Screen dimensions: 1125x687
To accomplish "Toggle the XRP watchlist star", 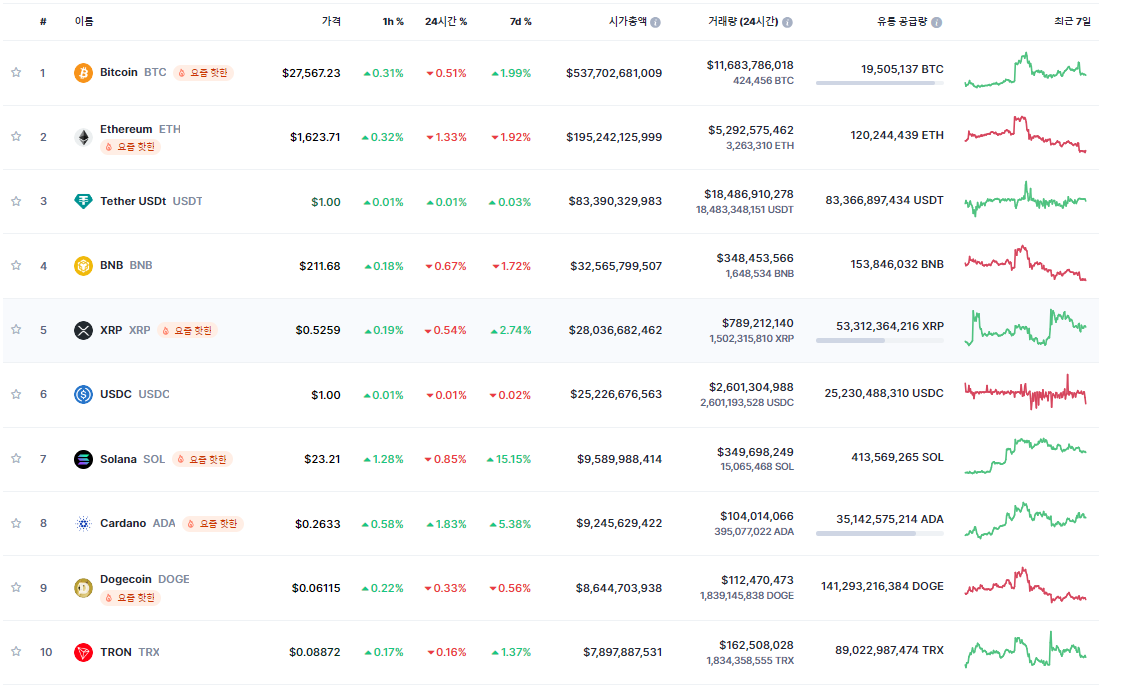I will click(16, 329).
